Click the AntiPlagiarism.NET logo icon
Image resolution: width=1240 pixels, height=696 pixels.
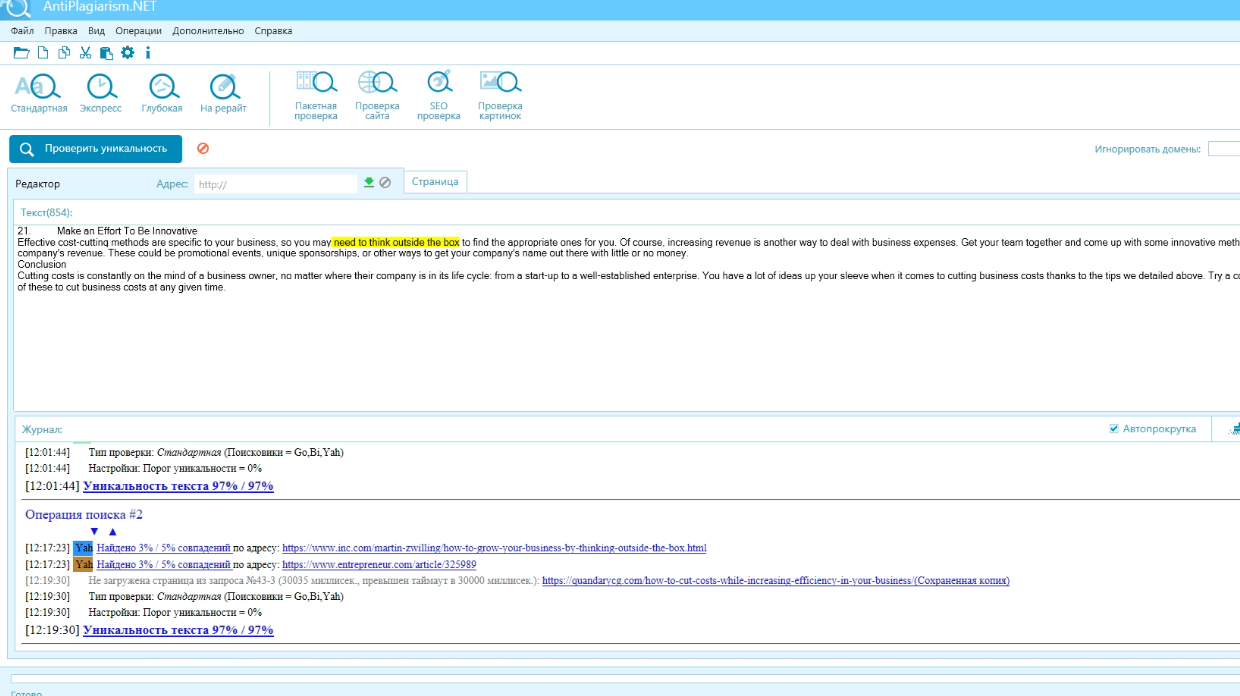click(x=15, y=8)
